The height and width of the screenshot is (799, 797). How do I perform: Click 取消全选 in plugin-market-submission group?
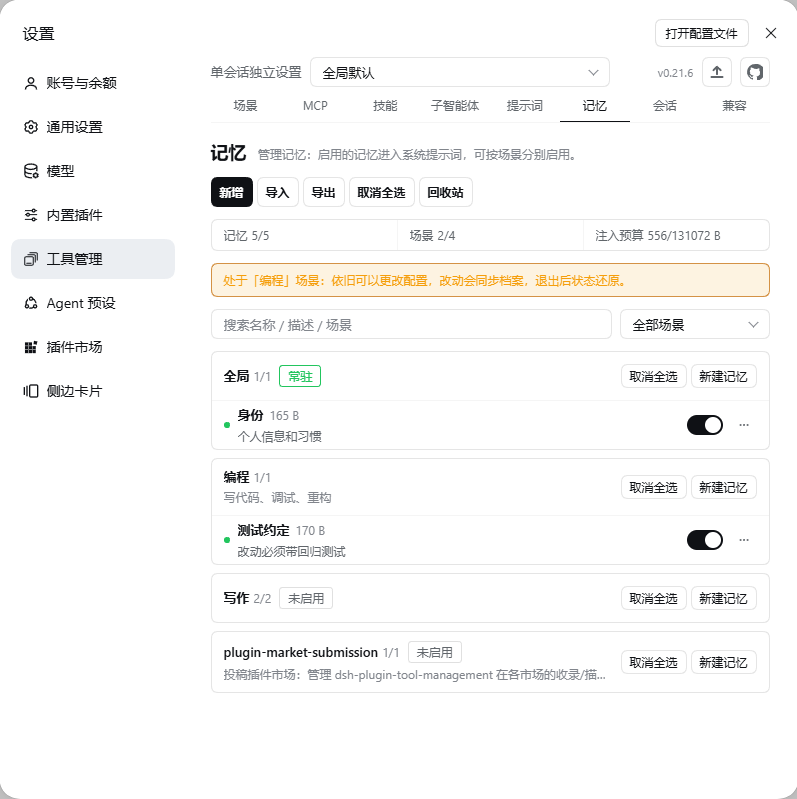pyautogui.click(x=654, y=662)
